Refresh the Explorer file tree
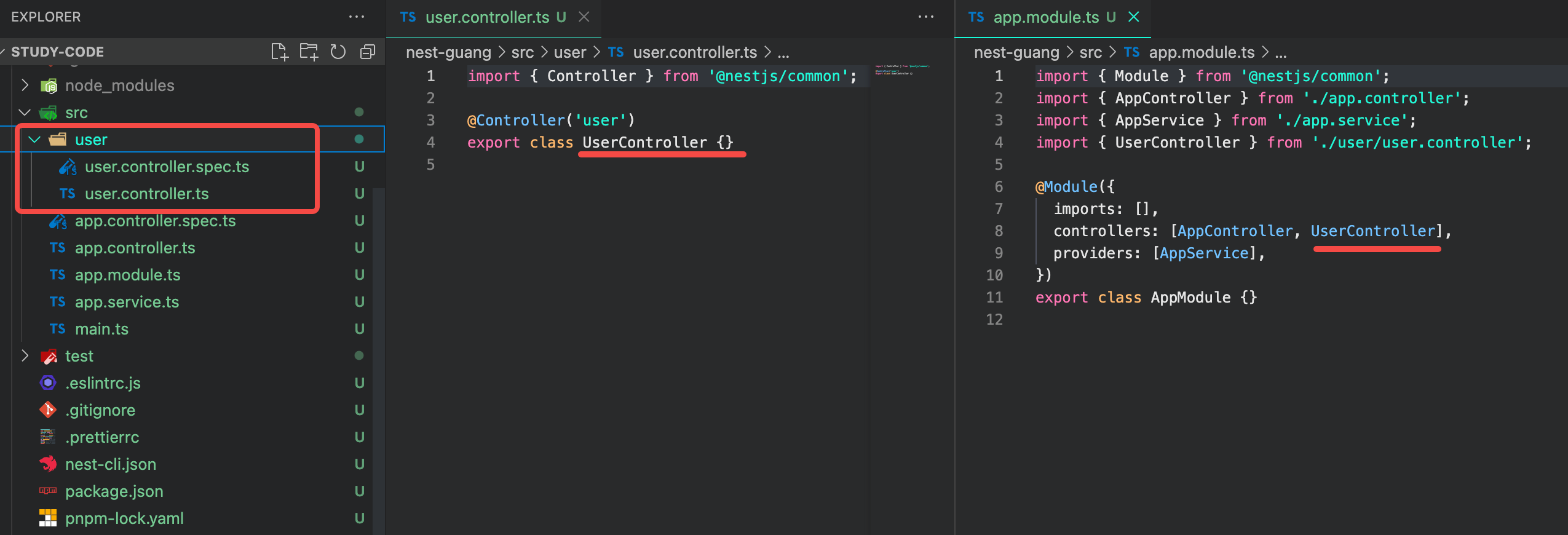This screenshot has height=535, width=1568. click(x=338, y=52)
